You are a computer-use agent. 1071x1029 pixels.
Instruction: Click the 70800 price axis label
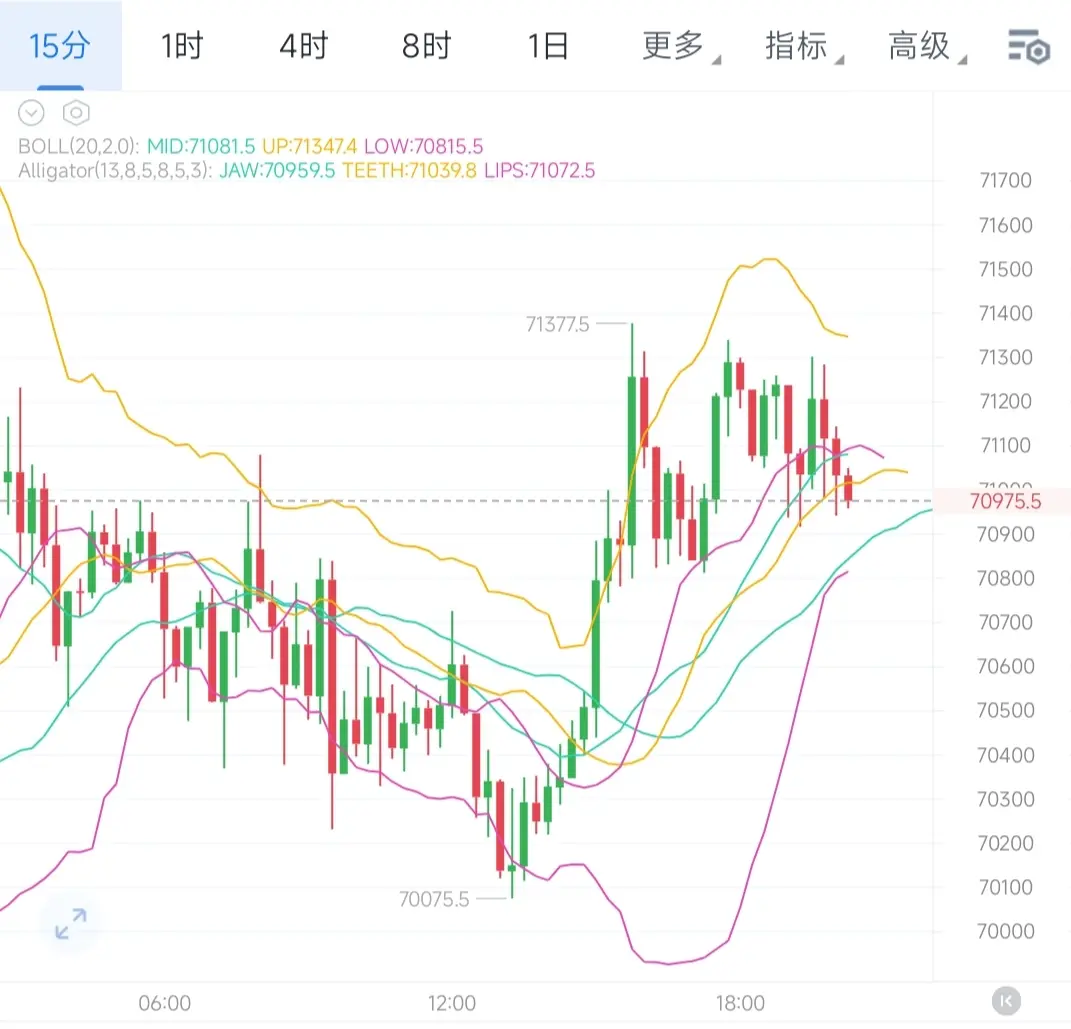[1005, 578]
